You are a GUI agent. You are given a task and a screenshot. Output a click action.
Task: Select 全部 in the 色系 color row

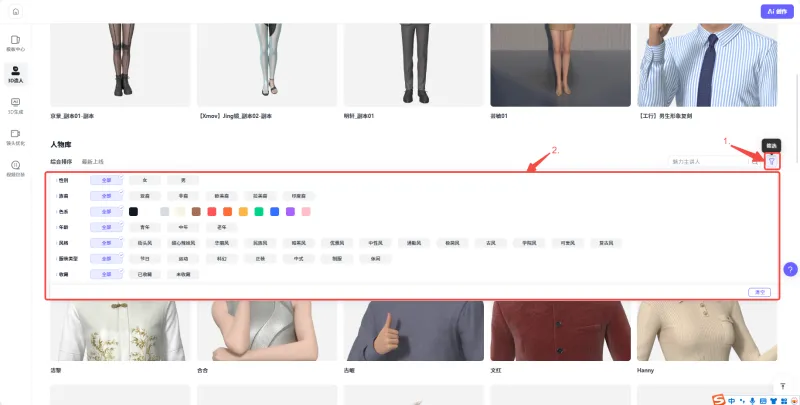(106, 212)
